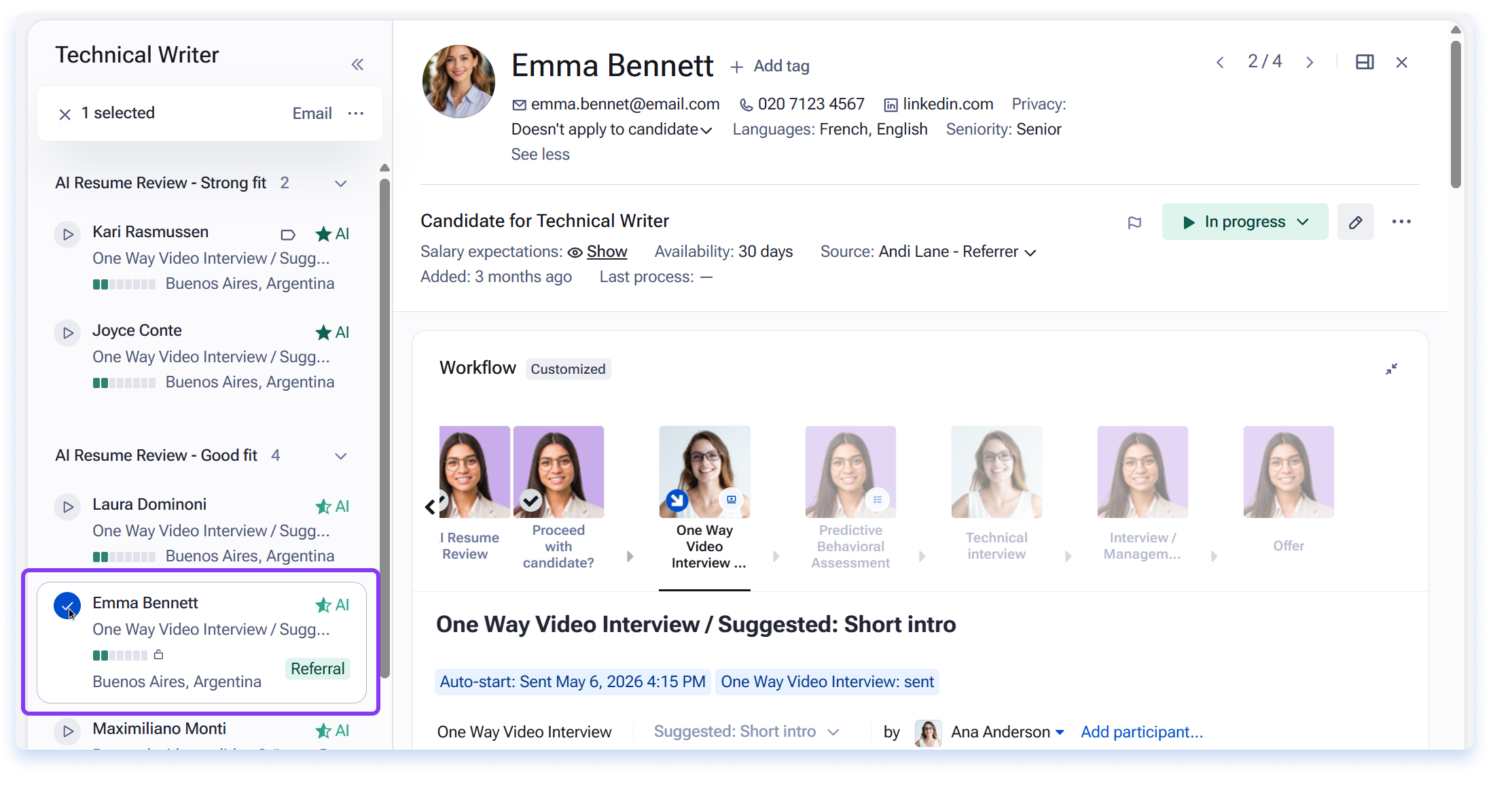The height and width of the screenshot is (785, 1512).
Task: Click the emma.bennet@email.com email address
Action: pos(625,104)
